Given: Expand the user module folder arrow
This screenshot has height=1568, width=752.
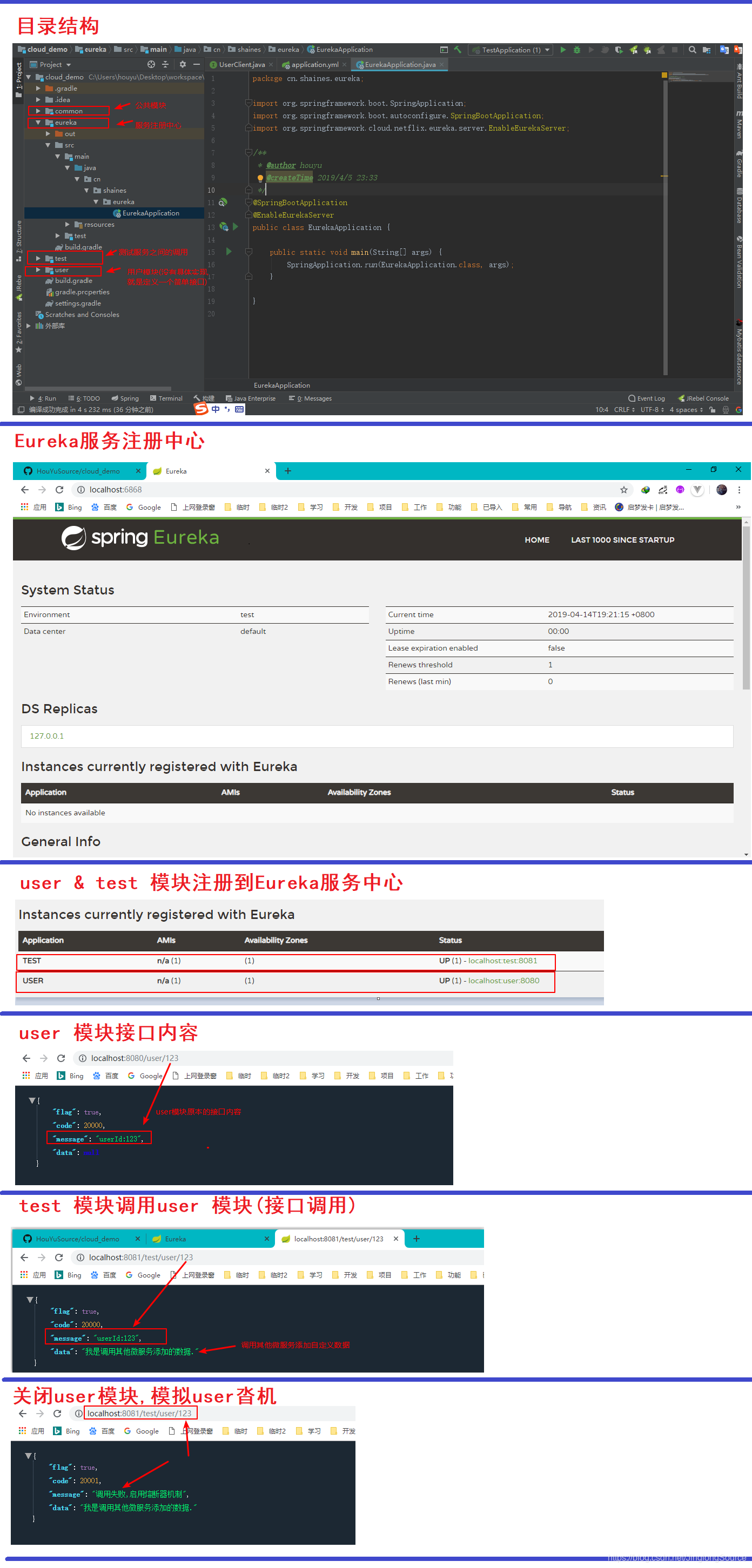Looking at the screenshot, I should point(38,269).
